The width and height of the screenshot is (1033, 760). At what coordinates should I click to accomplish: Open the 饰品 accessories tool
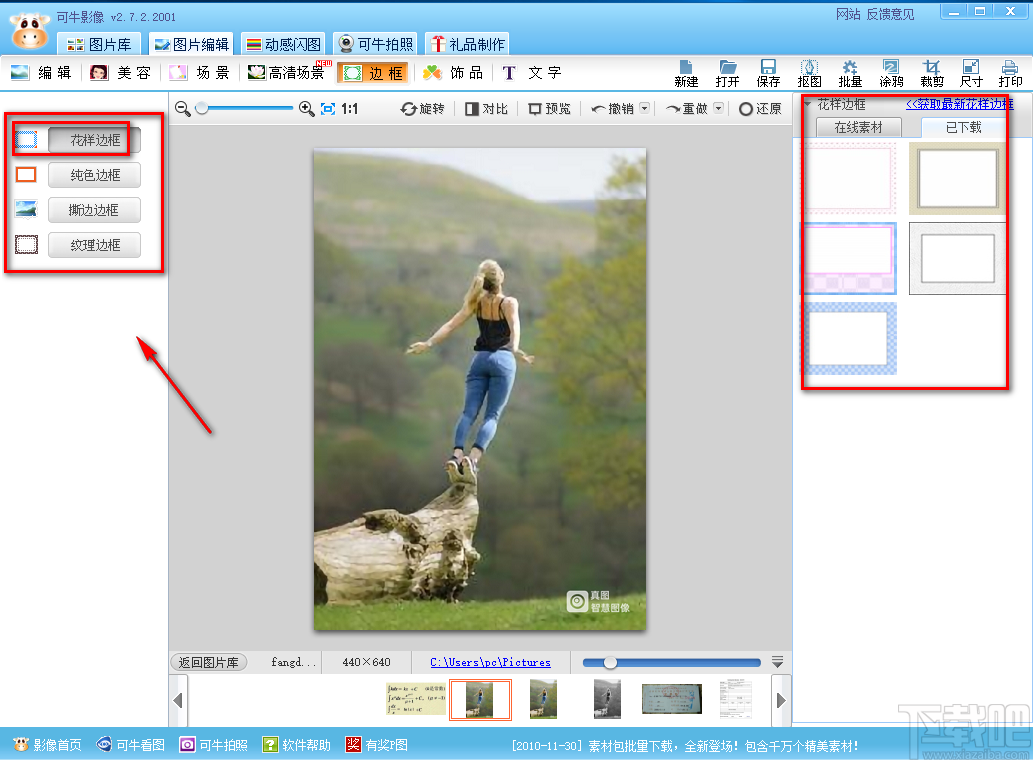(453, 73)
